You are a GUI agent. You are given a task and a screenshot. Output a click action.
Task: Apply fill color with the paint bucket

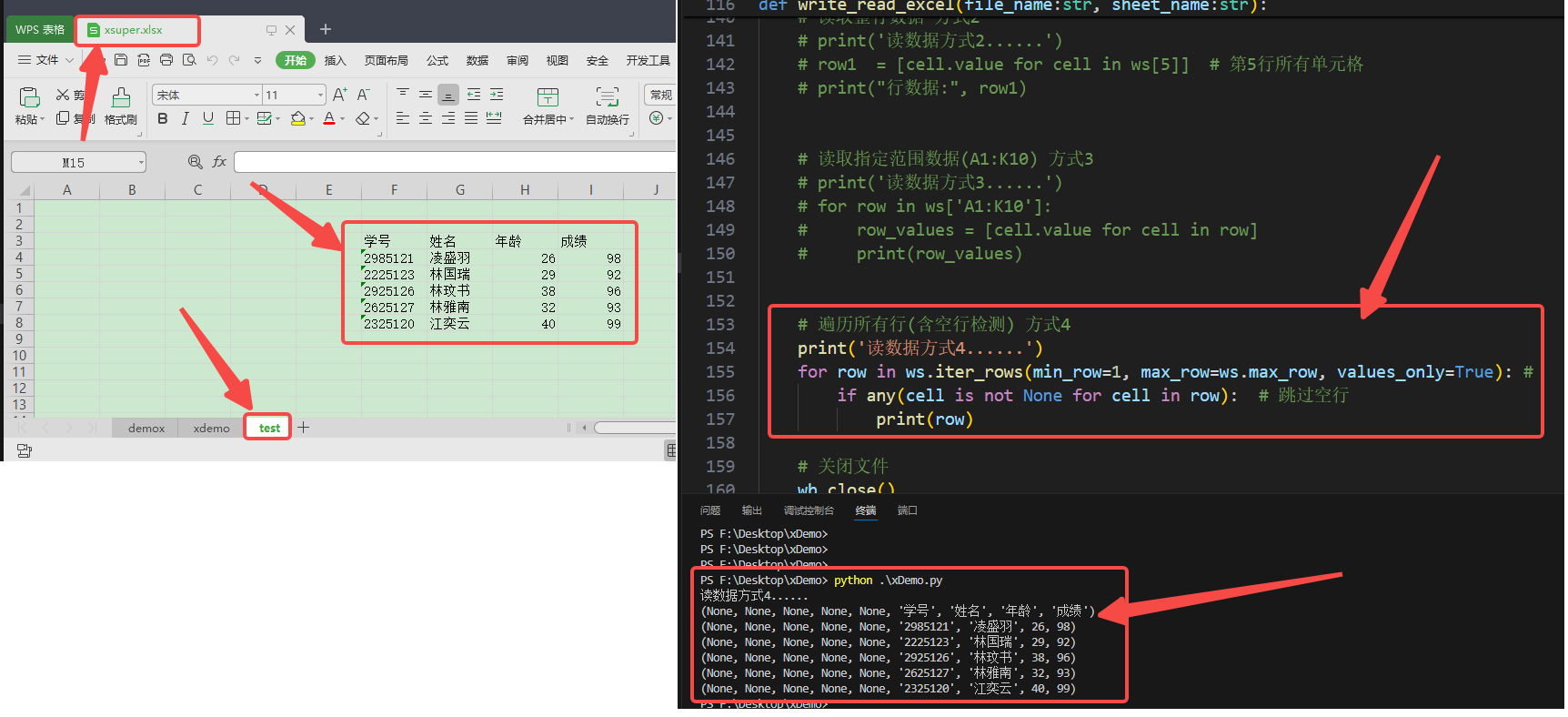click(297, 118)
